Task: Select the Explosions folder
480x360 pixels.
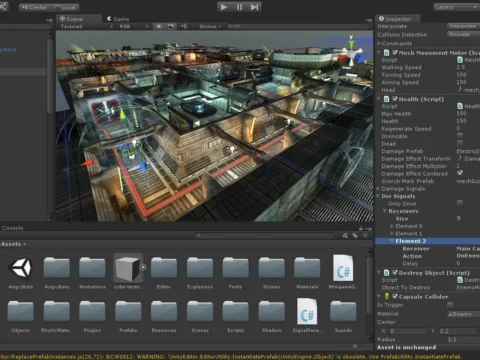Action: tap(200, 271)
